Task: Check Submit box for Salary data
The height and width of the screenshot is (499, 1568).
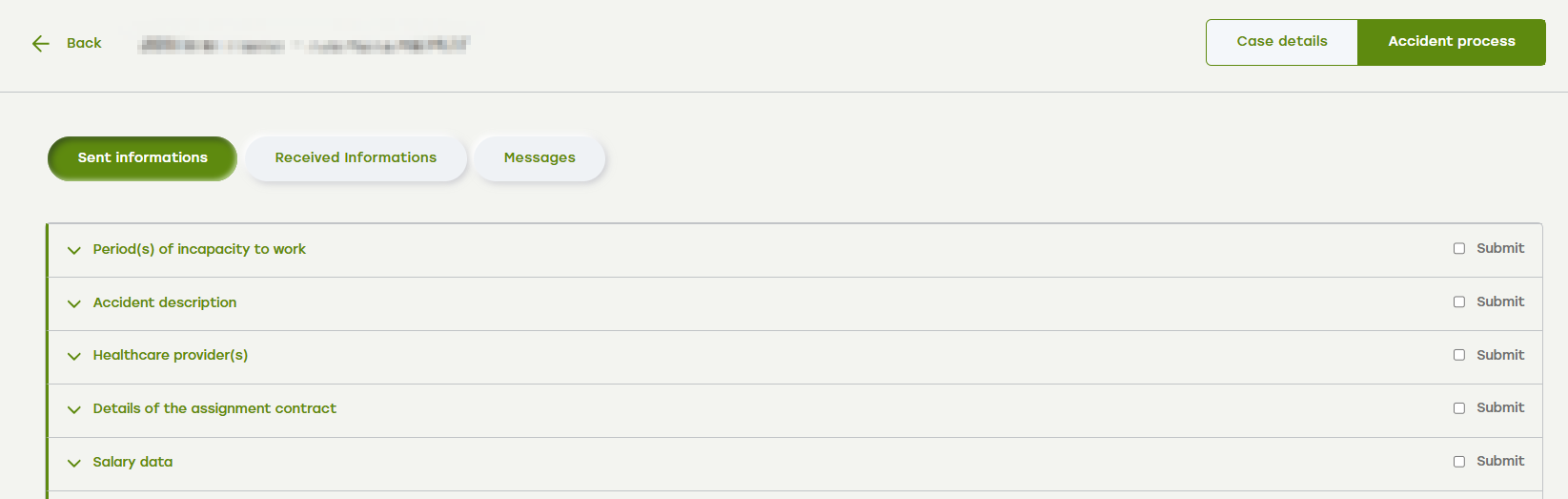Action: pos(1459,461)
